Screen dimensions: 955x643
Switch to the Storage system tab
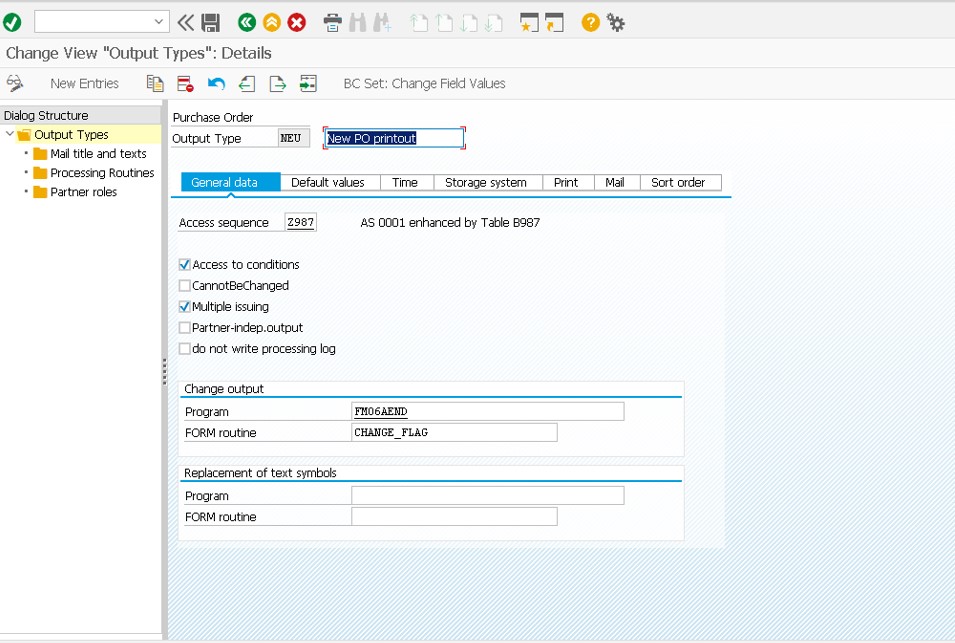(488, 182)
